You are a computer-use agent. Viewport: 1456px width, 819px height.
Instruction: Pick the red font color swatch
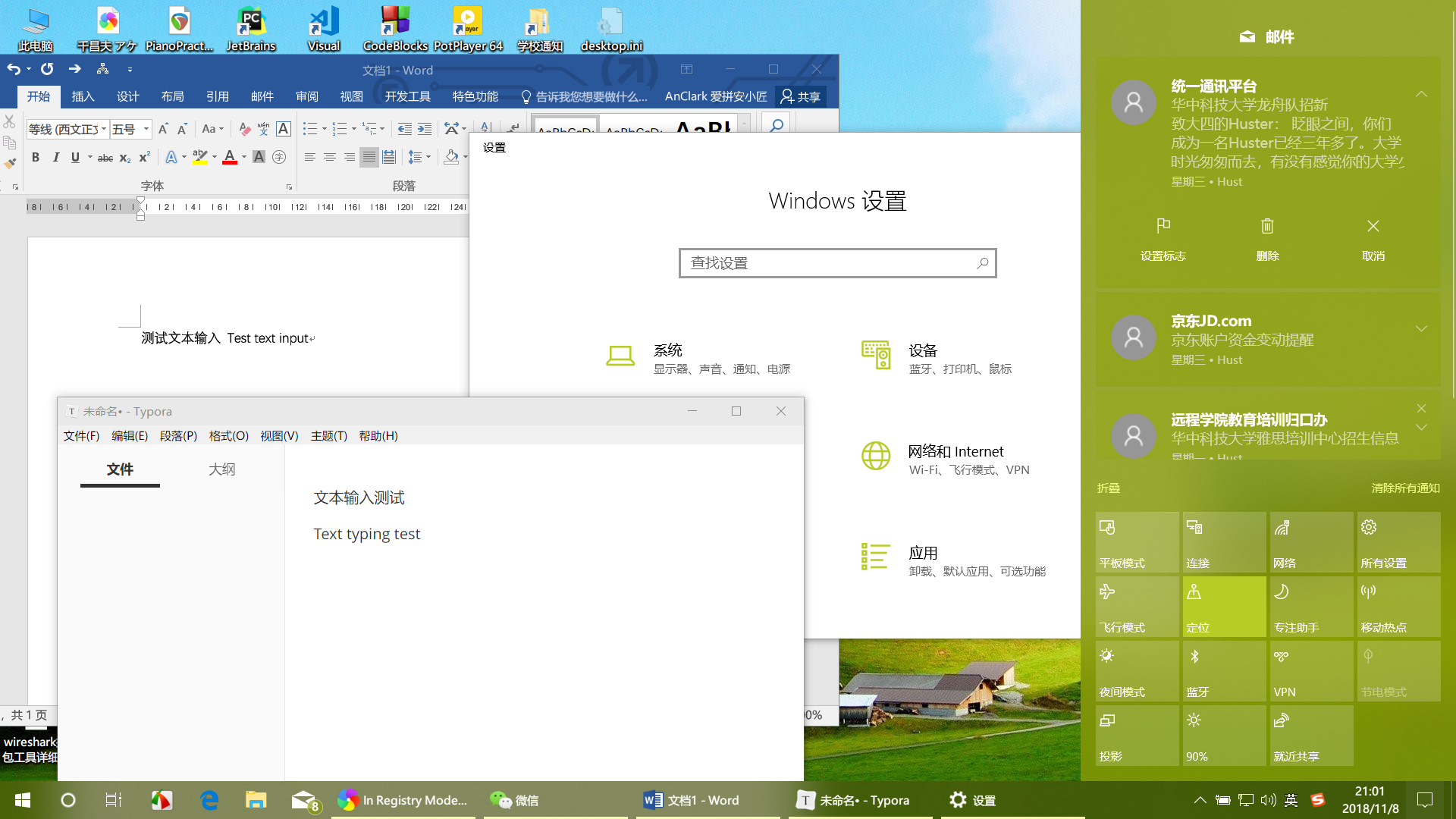click(x=230, y=157)
